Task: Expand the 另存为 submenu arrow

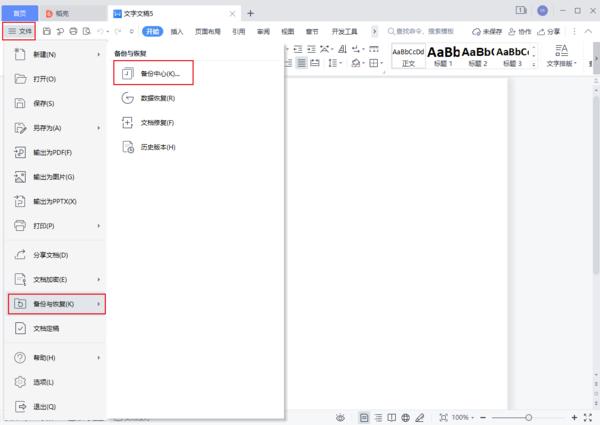Action: point(98,128)
